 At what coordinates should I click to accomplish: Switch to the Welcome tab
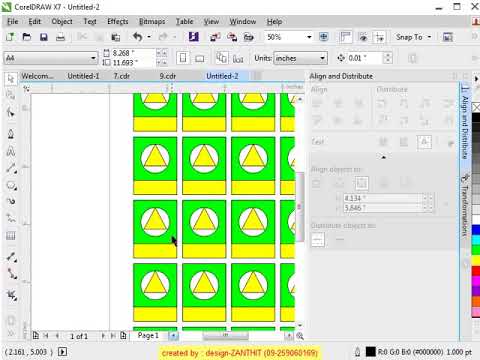(x=37, y=76)
